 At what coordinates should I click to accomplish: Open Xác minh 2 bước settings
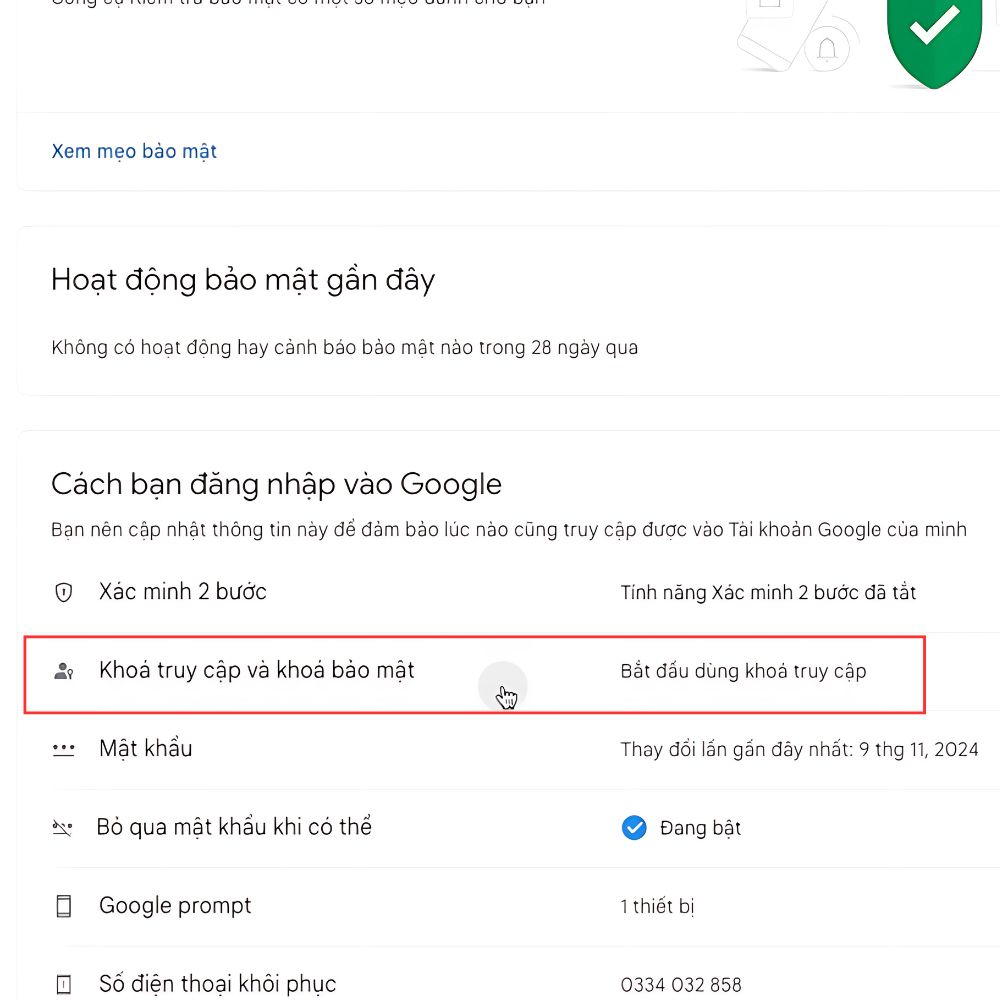click(511, 592)
